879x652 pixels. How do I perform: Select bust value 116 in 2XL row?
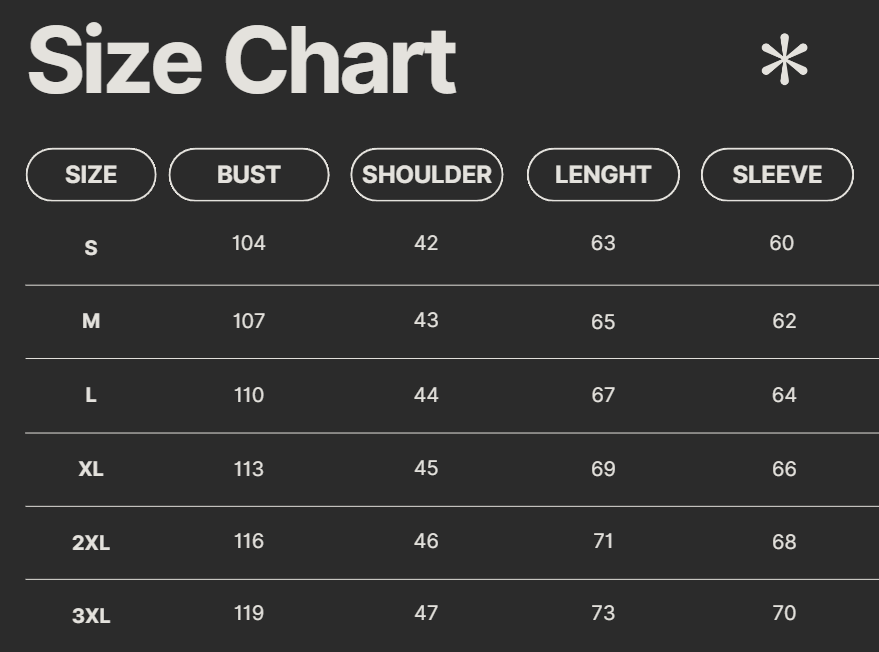coord(249,541)
